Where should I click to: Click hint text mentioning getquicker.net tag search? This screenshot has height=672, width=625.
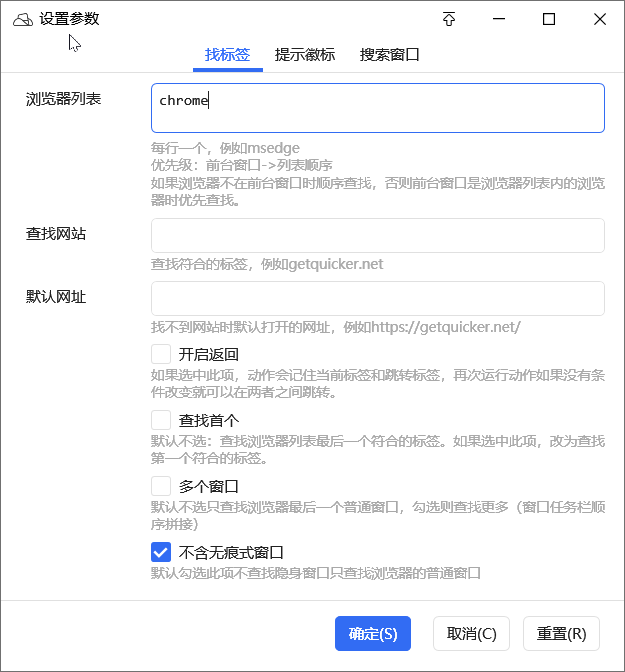click(267, 264)
